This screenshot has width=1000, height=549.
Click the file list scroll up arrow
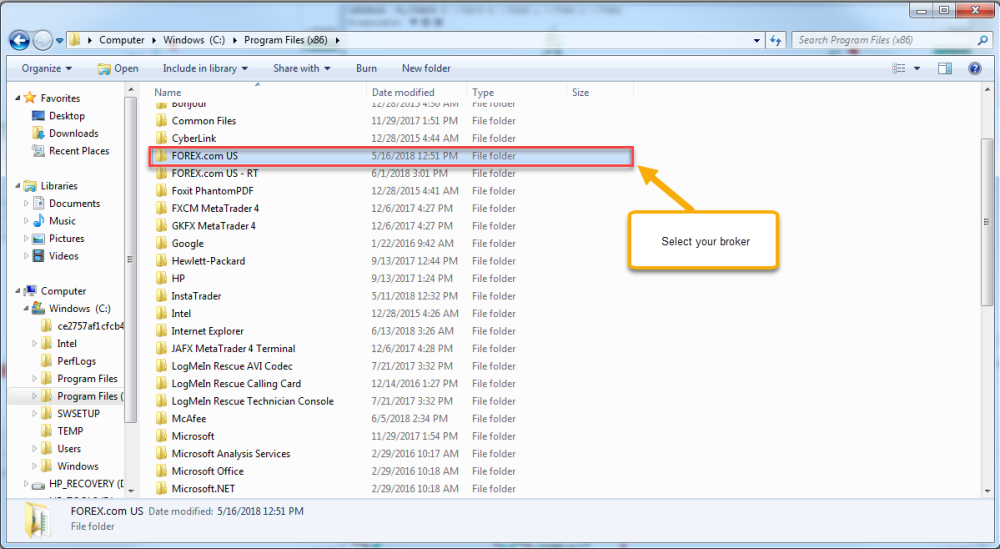987,91
